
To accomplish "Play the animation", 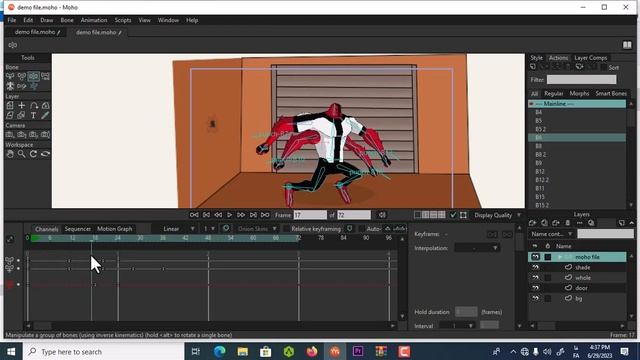I will (x=229, y=215).
